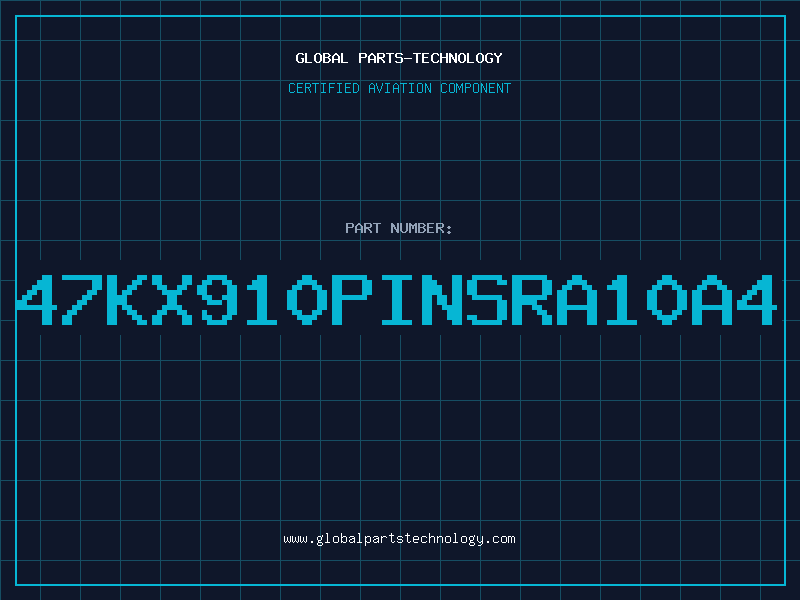800x600 pixels.
Task: Click the letter S in the part number
Action: 487,299
